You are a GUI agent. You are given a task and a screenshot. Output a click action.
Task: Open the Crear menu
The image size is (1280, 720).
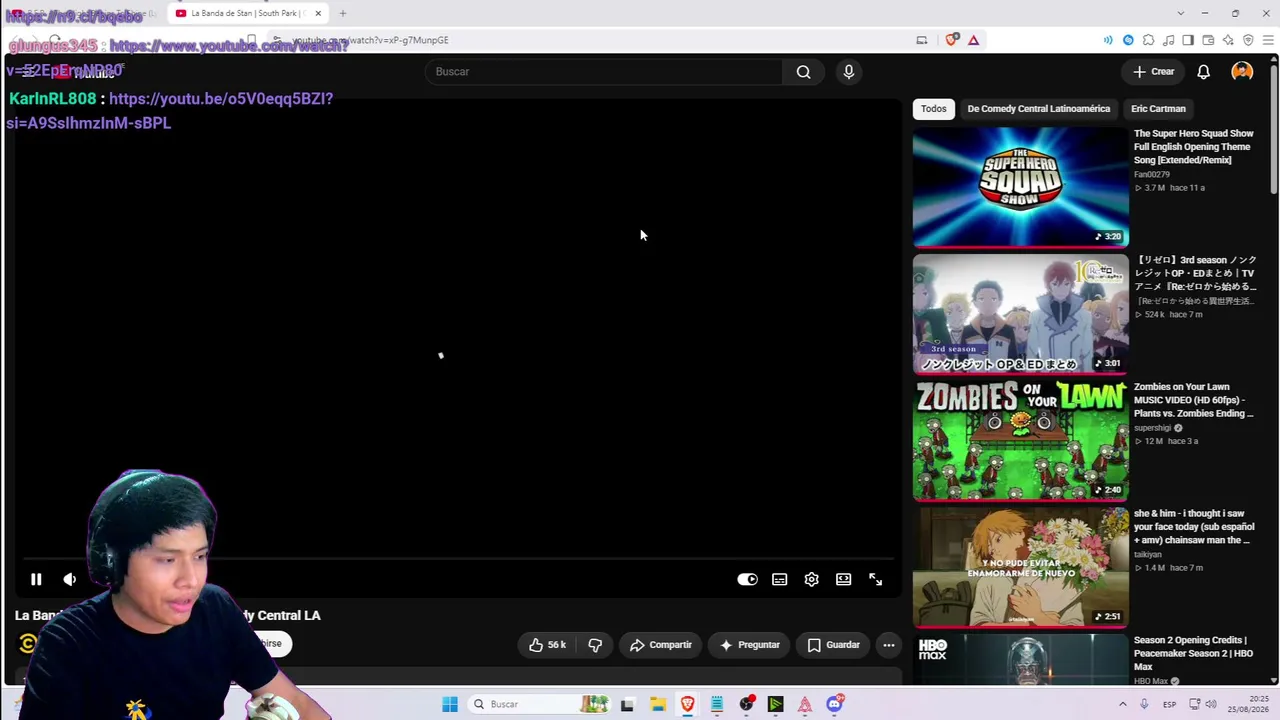tap(1154, 72)
